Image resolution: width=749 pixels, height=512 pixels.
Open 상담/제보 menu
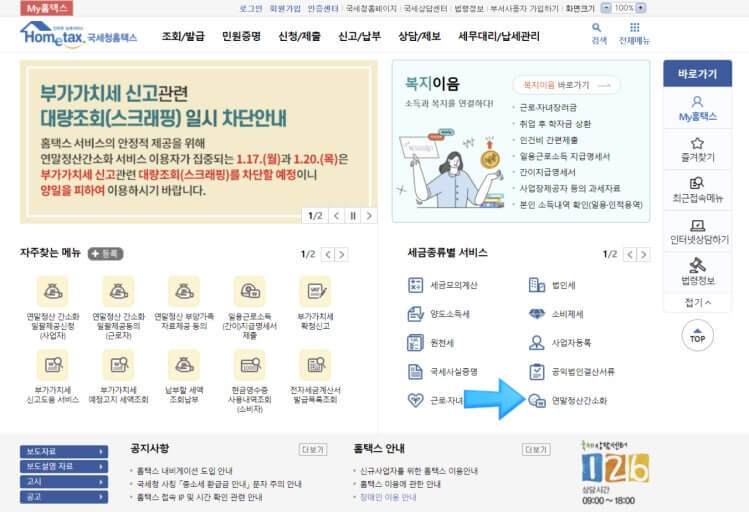[x=419, y=36]
